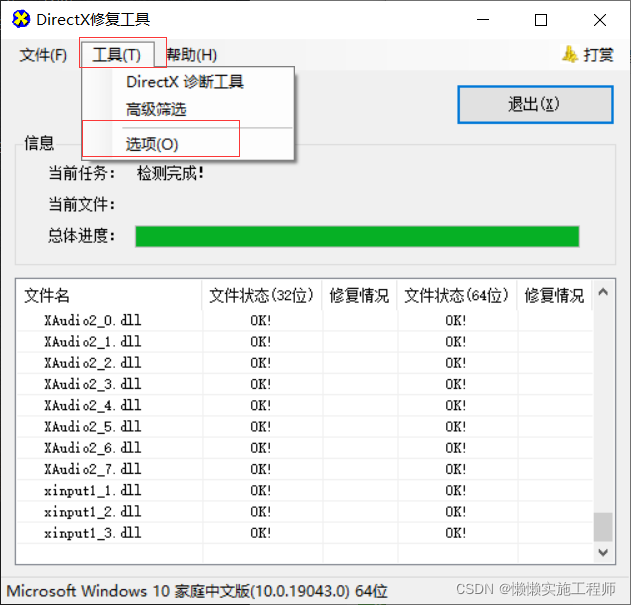Click the 64位 OK! status of xinput1_1.dll
The image size is (631, 605).
click(x=456, y=491)
